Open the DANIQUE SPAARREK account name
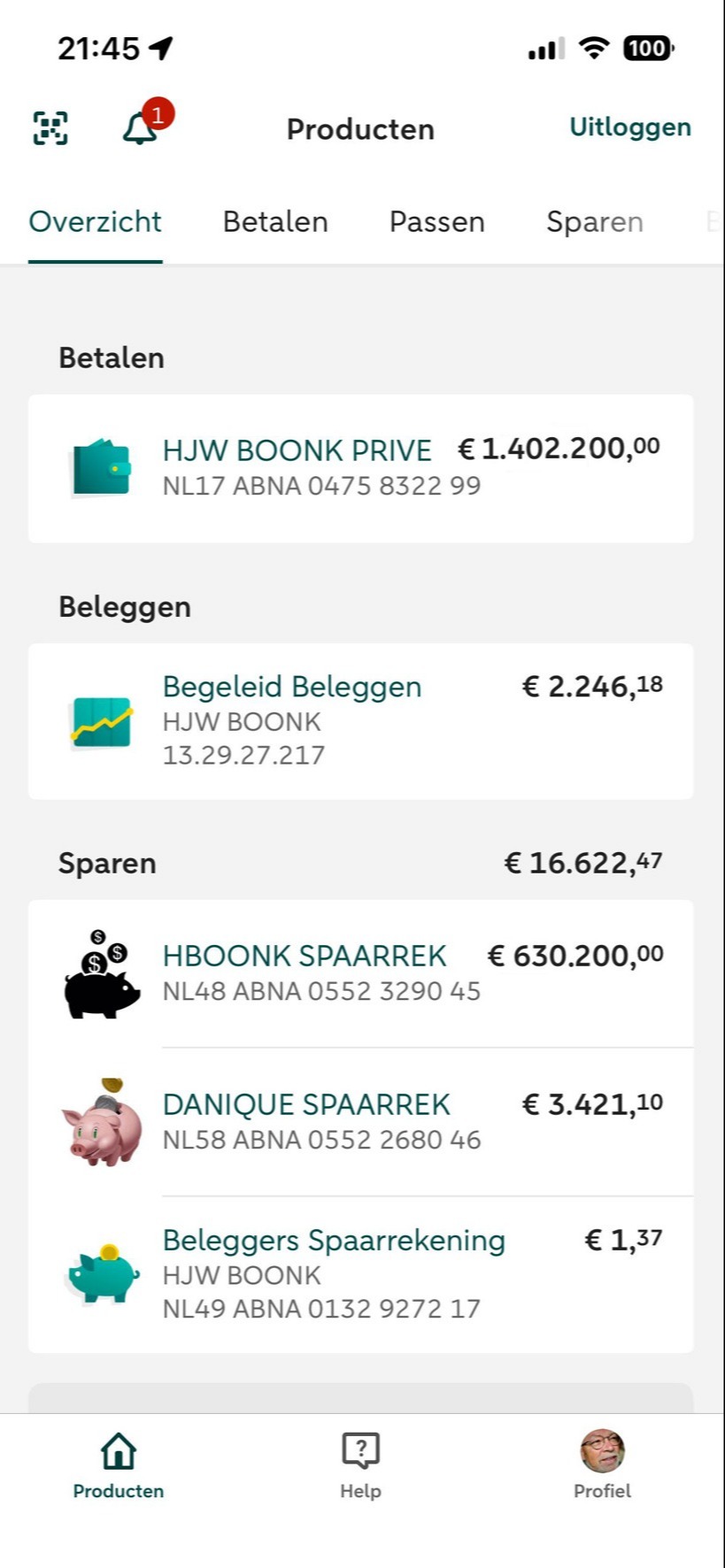This screenshot has height=1568, width=725. pos(306,1104)
